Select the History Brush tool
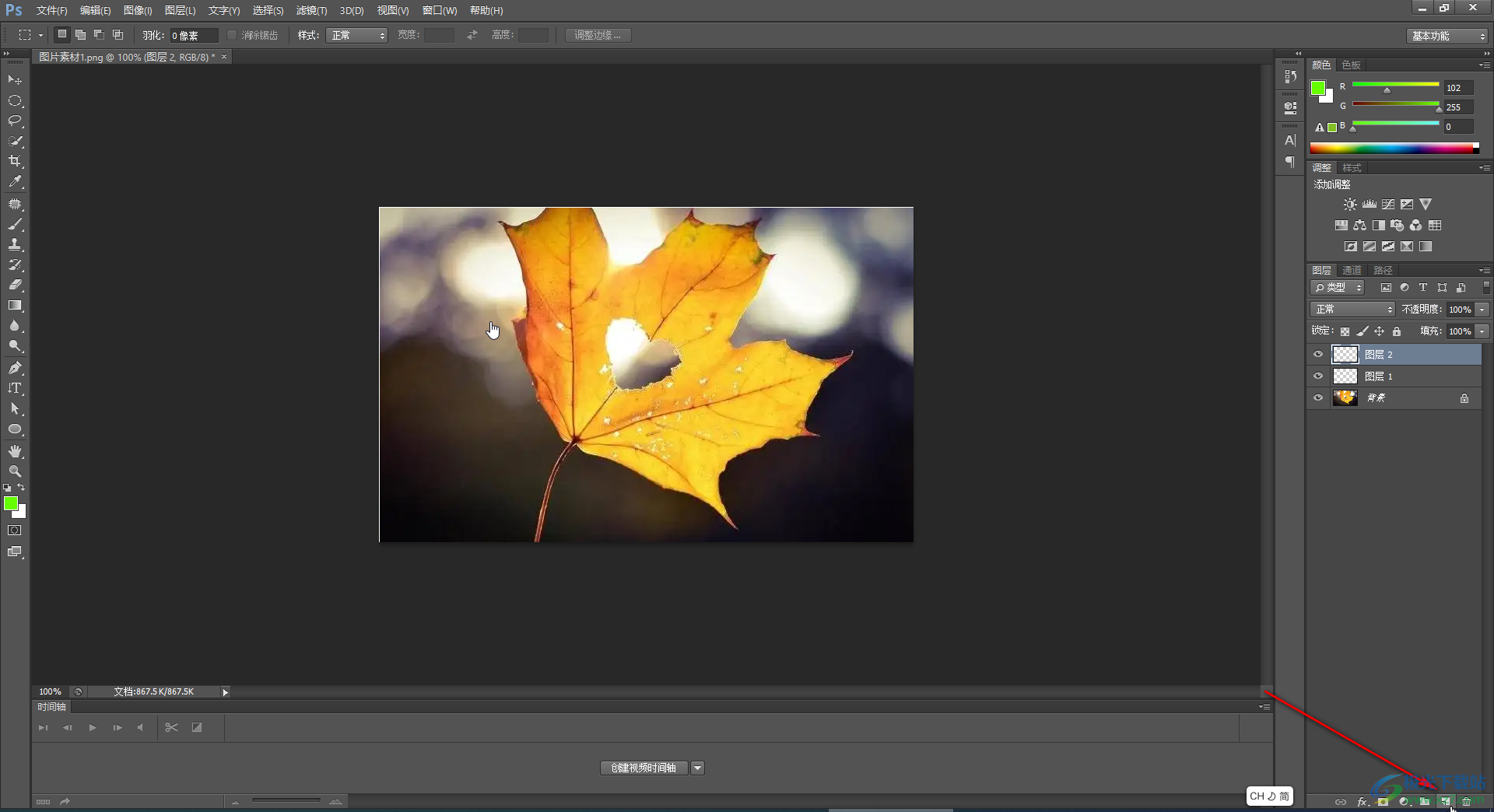1494x812 pixels. [x=15, y=265]
